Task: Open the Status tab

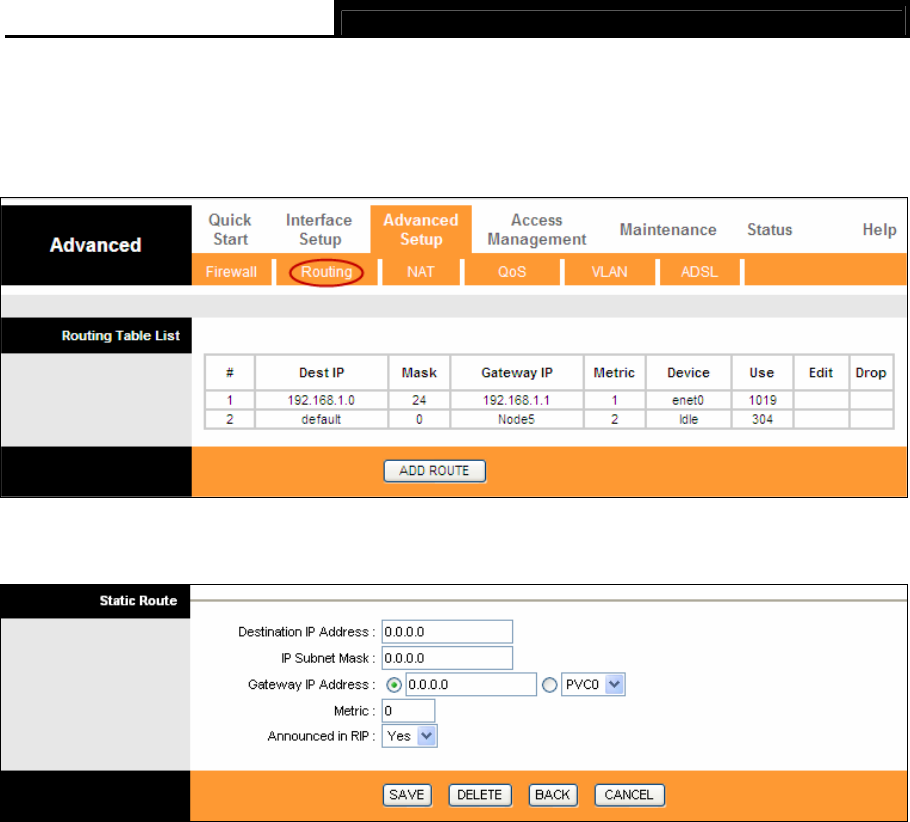Action: (770, 230)
